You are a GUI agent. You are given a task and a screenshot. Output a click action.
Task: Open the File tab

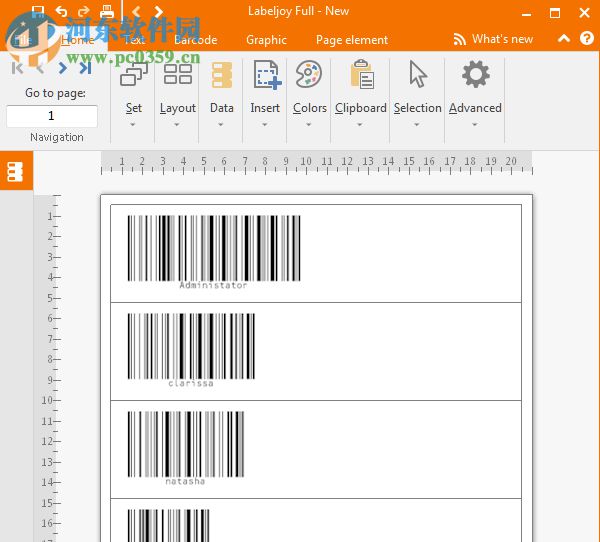click(23, 40)
